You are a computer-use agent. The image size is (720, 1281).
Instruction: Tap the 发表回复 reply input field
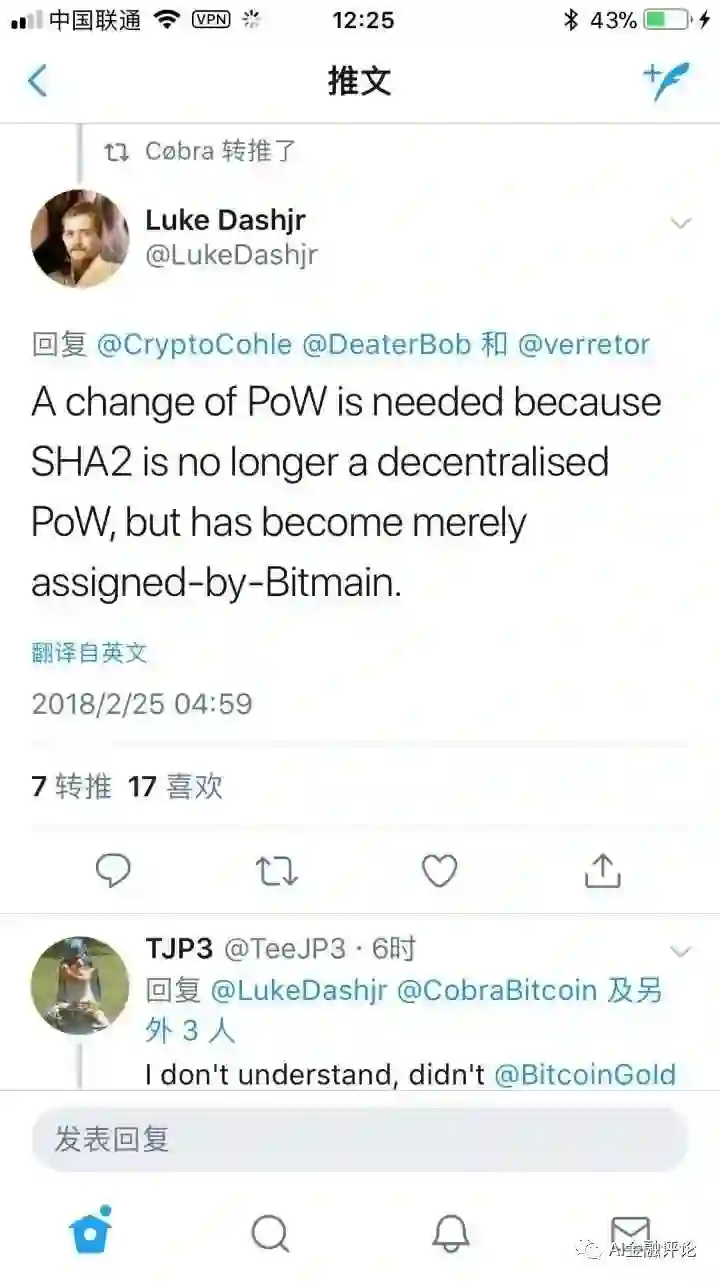click(x=360, y=1139)
